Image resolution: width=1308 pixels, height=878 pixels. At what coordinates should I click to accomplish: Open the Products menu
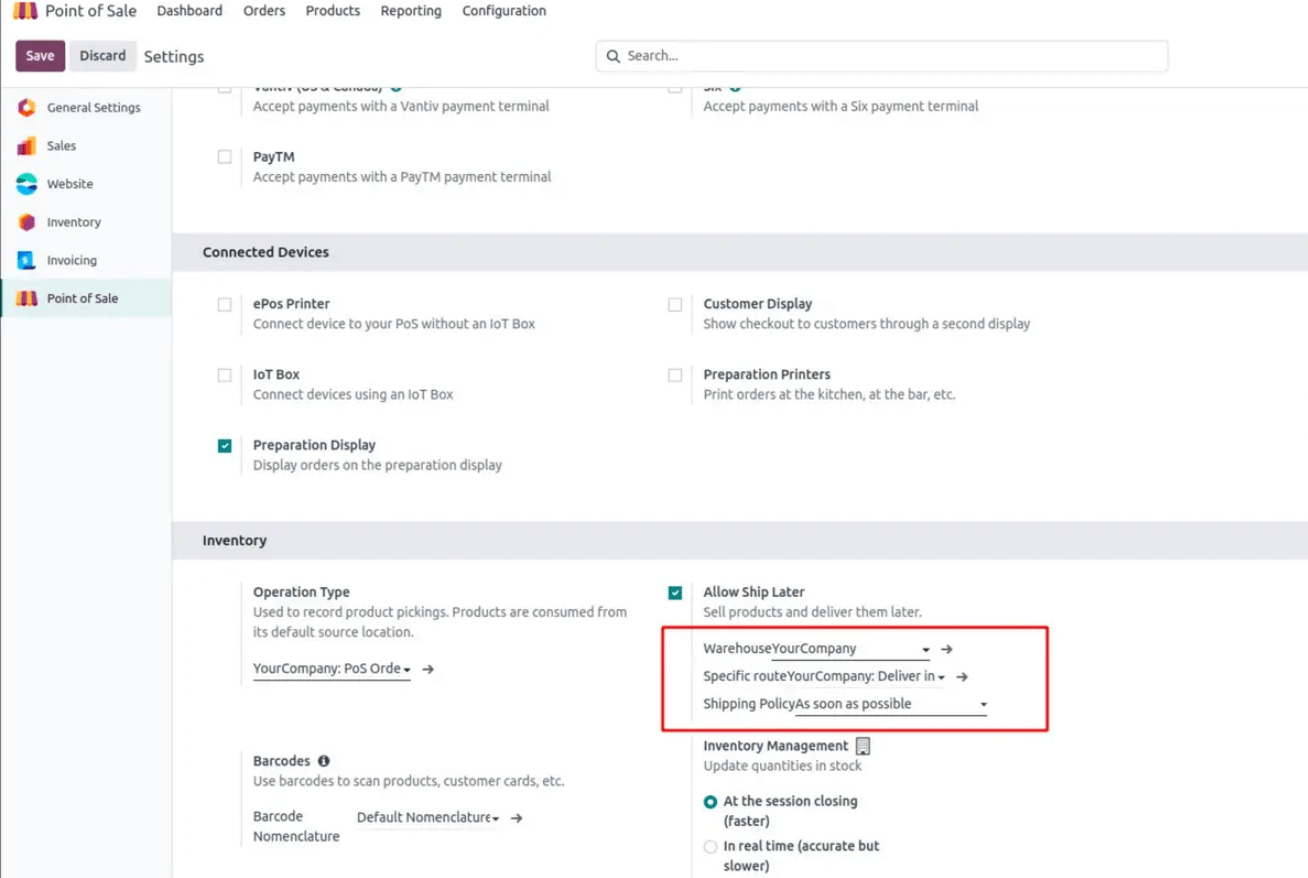point(333,11)
